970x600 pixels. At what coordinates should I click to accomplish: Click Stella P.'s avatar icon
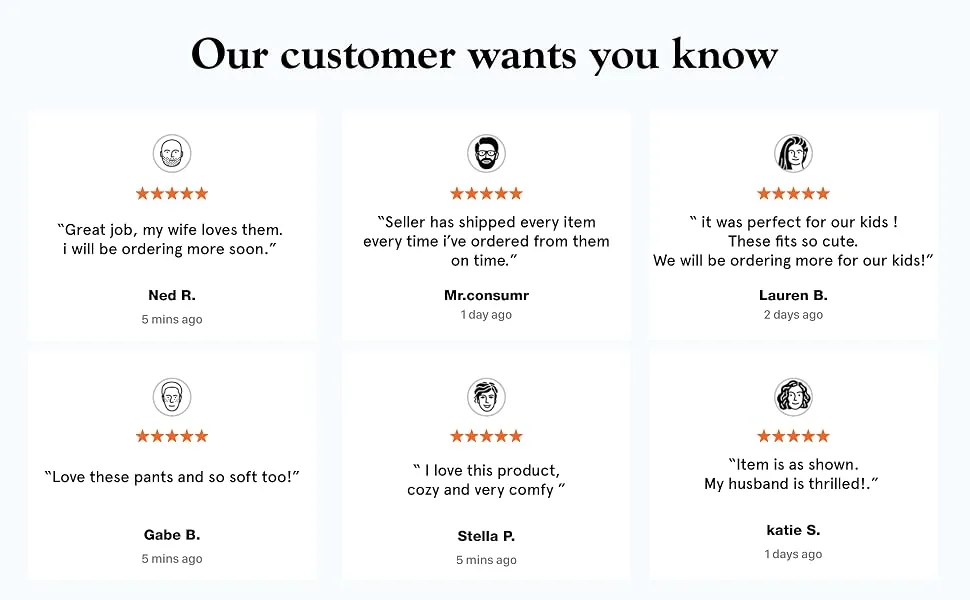tap(486, 396)
